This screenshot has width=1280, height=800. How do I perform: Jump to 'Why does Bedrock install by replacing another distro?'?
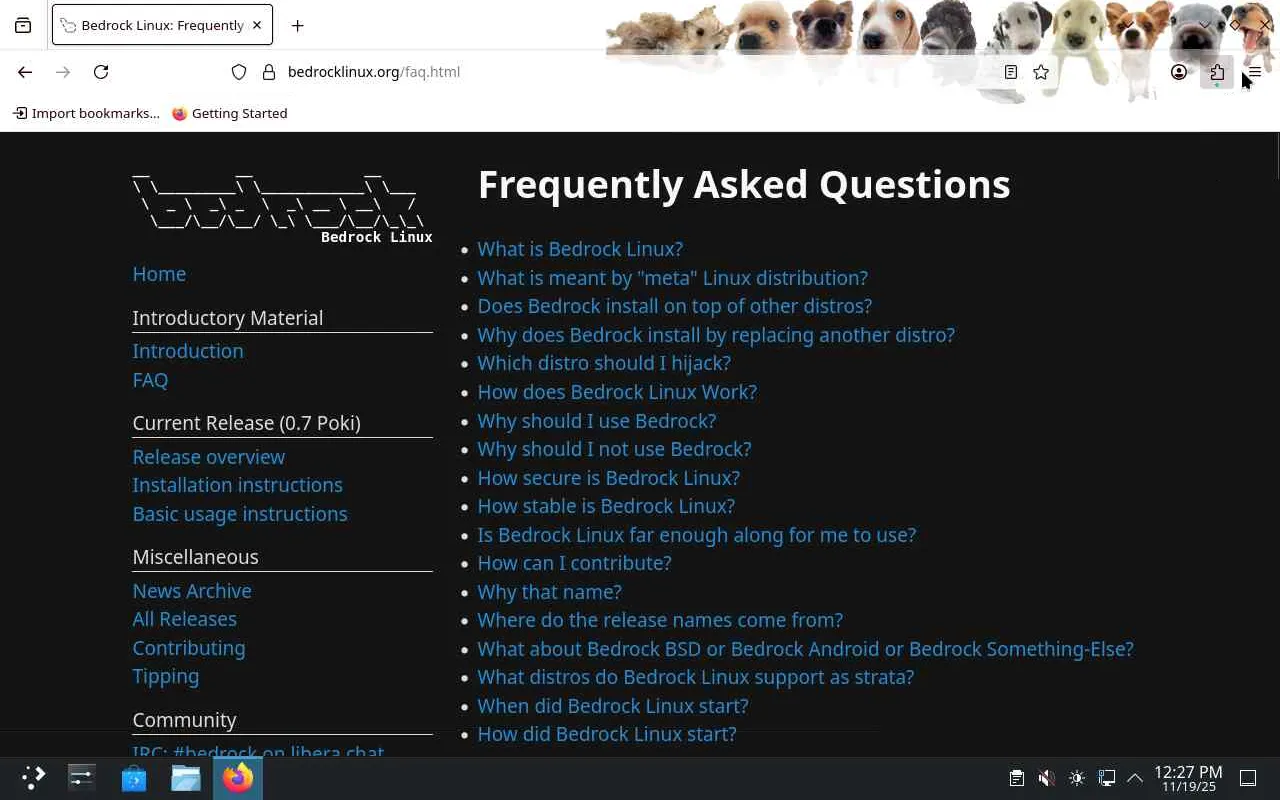click(x=716, y=335)
